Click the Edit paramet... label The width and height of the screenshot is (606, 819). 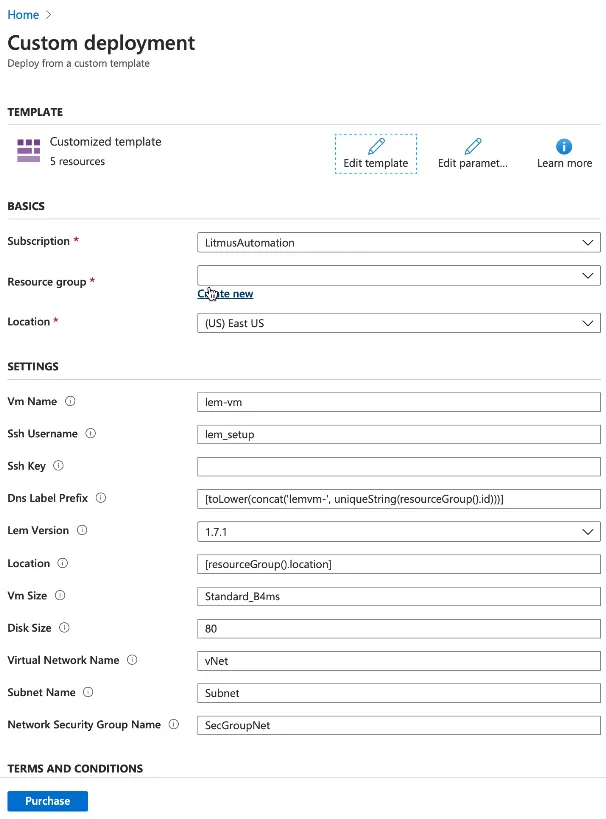[x=473, y=163]
